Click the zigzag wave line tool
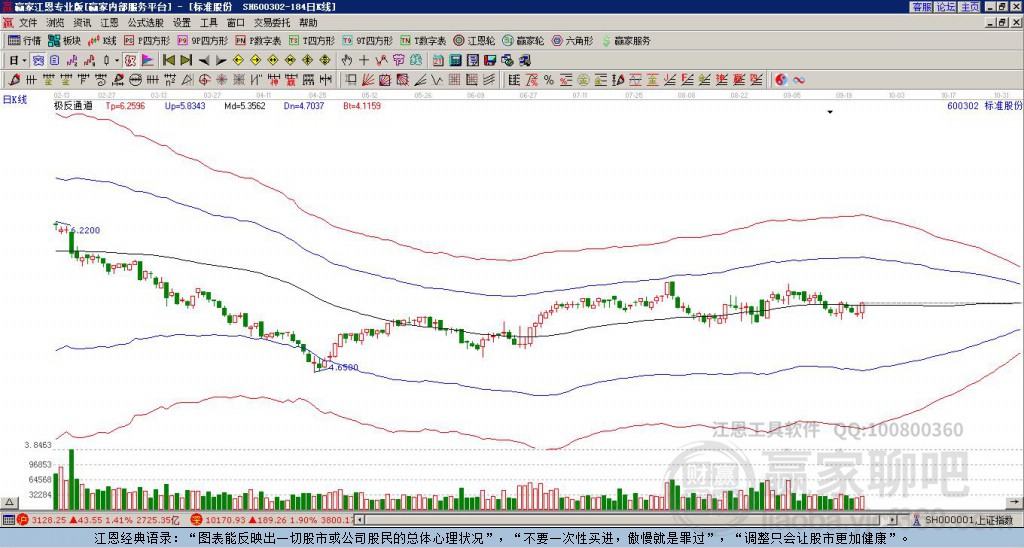This screenshot has height=548, width=1024. click(x=436, y=80)
